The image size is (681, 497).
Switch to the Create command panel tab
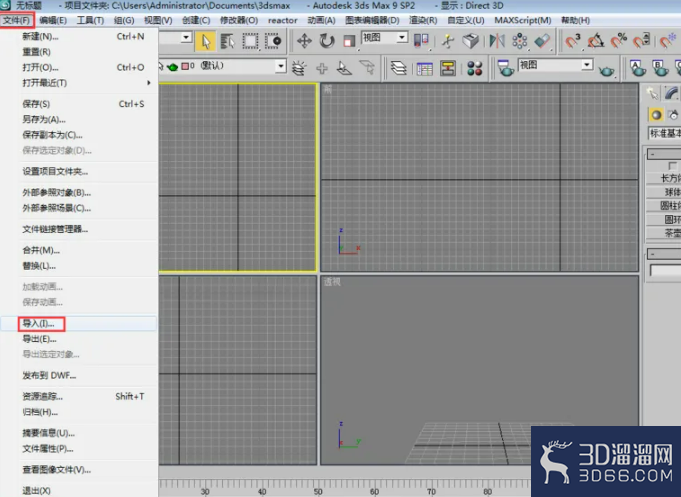[x=652, y=93]
